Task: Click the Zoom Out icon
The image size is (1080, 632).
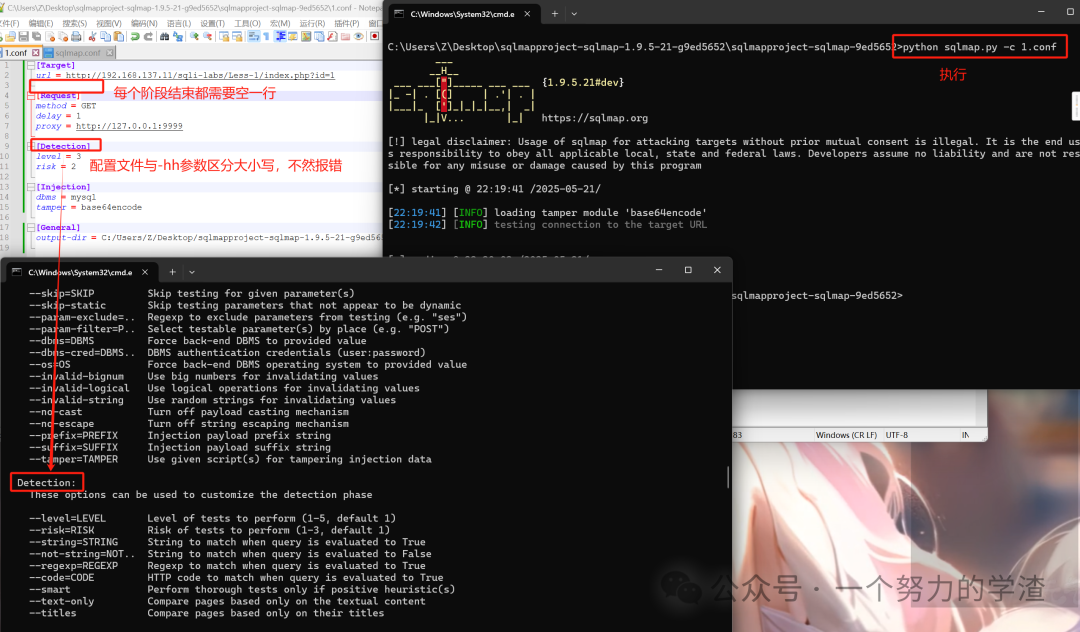Action: 207,36
